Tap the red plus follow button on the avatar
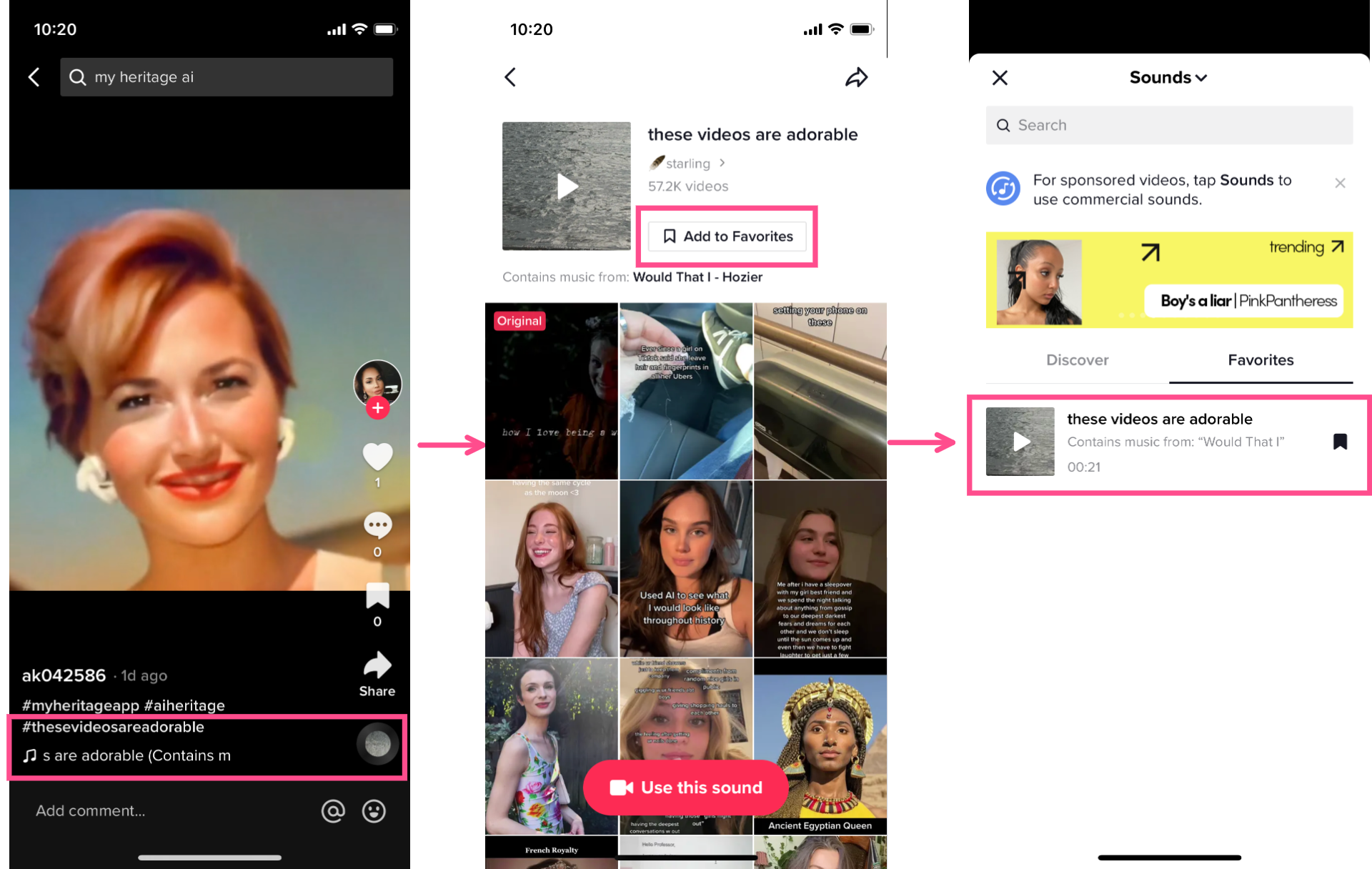 [x=377, y=408]
